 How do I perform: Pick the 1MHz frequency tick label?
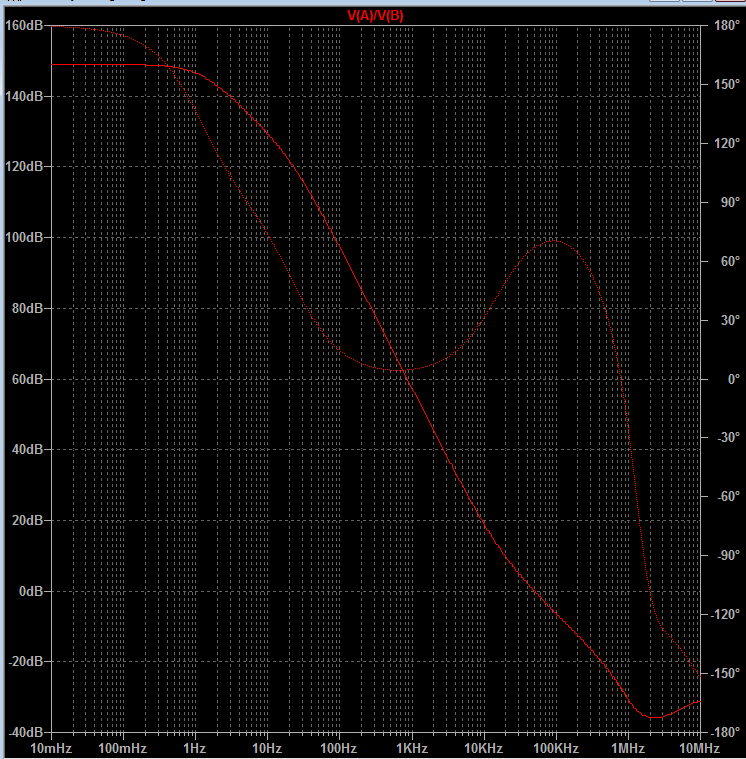pyautogui.click(x=628, y=748)
